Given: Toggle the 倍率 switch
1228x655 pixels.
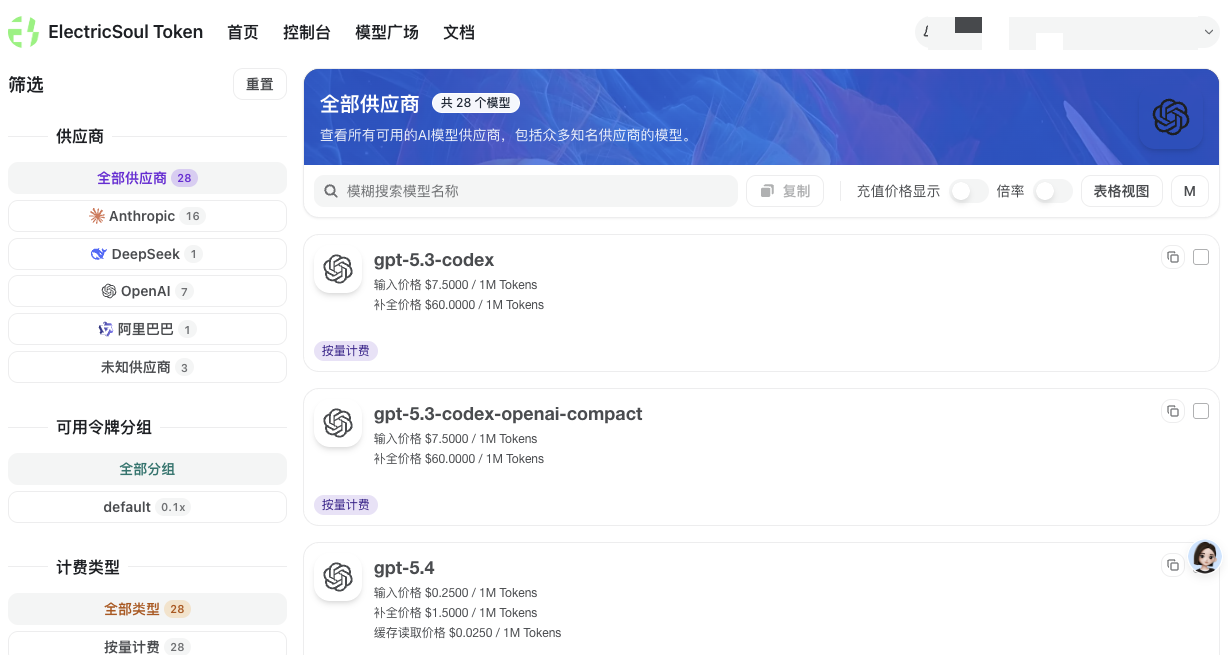Looking at the screenshot, I should point(1053,191).
